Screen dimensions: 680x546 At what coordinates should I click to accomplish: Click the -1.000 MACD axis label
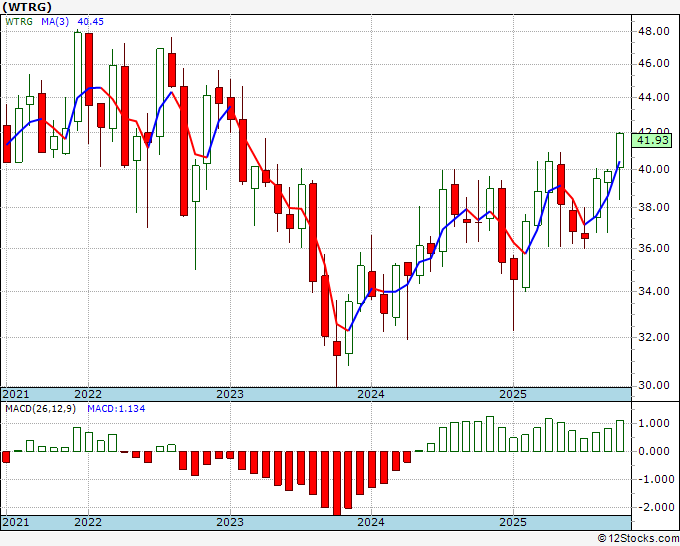[654, 479]
